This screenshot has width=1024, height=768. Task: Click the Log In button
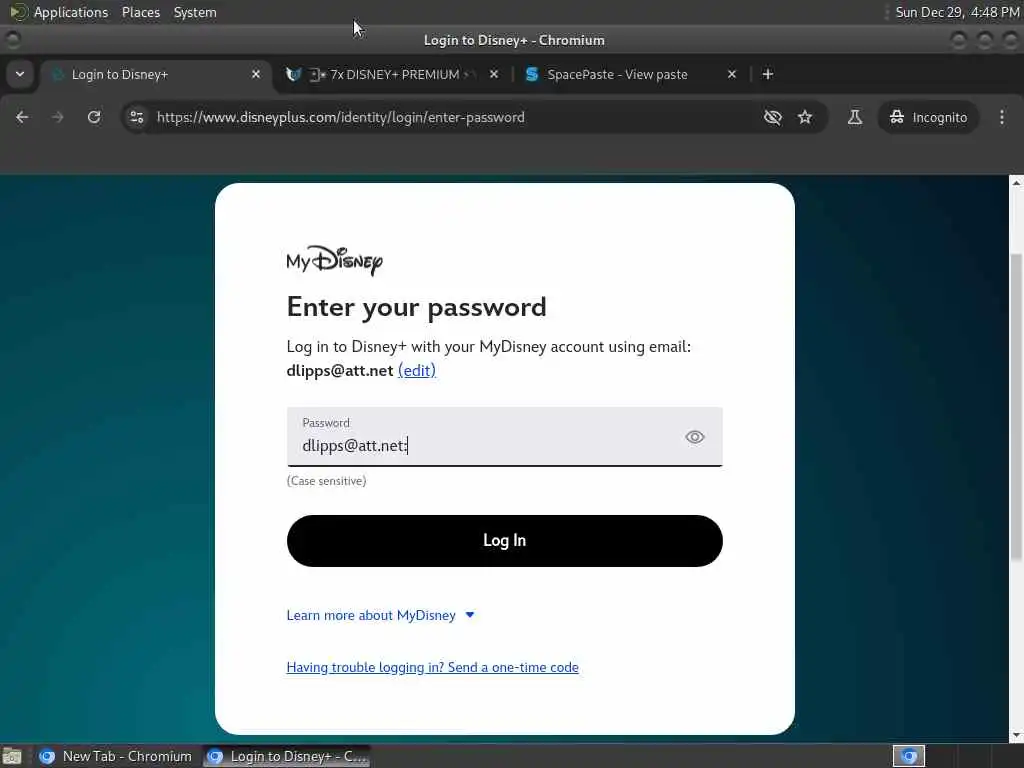(504, 541)
